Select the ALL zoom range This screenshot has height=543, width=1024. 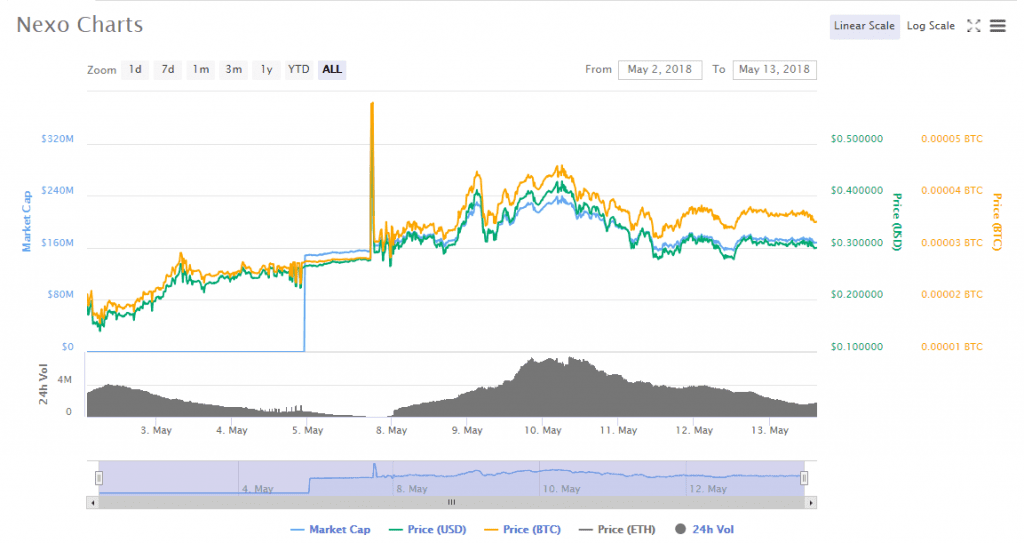(332, 69)
